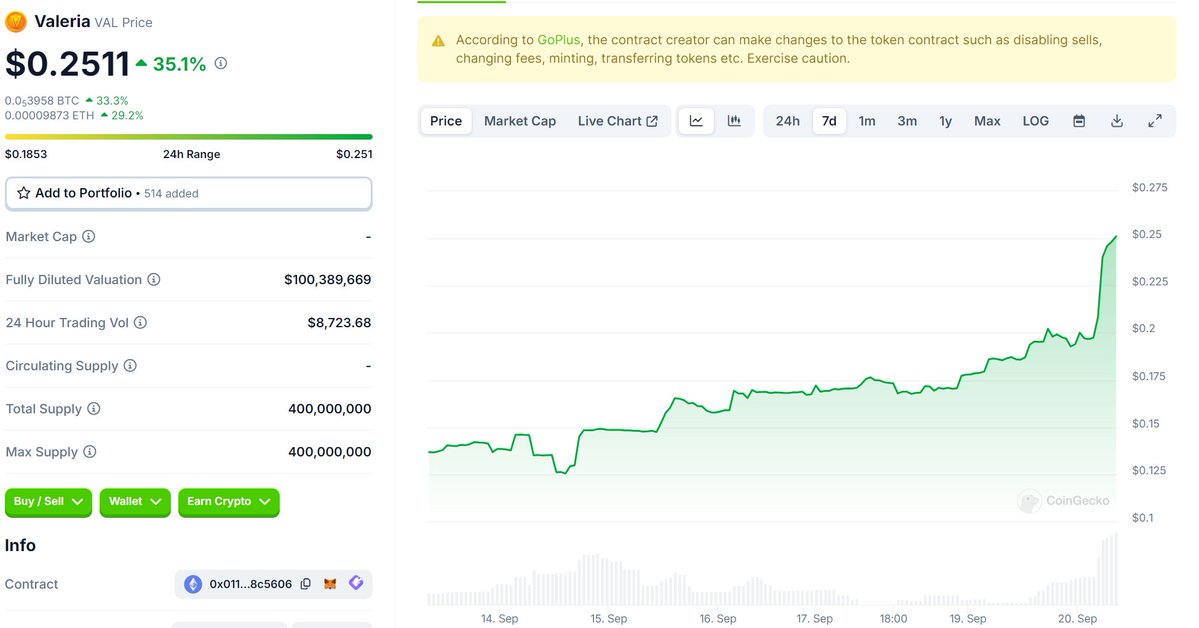The width and height of the screenshot is (1199, 628).
Task: Click the star icon in Add to Portfolio
Action: 24,193
